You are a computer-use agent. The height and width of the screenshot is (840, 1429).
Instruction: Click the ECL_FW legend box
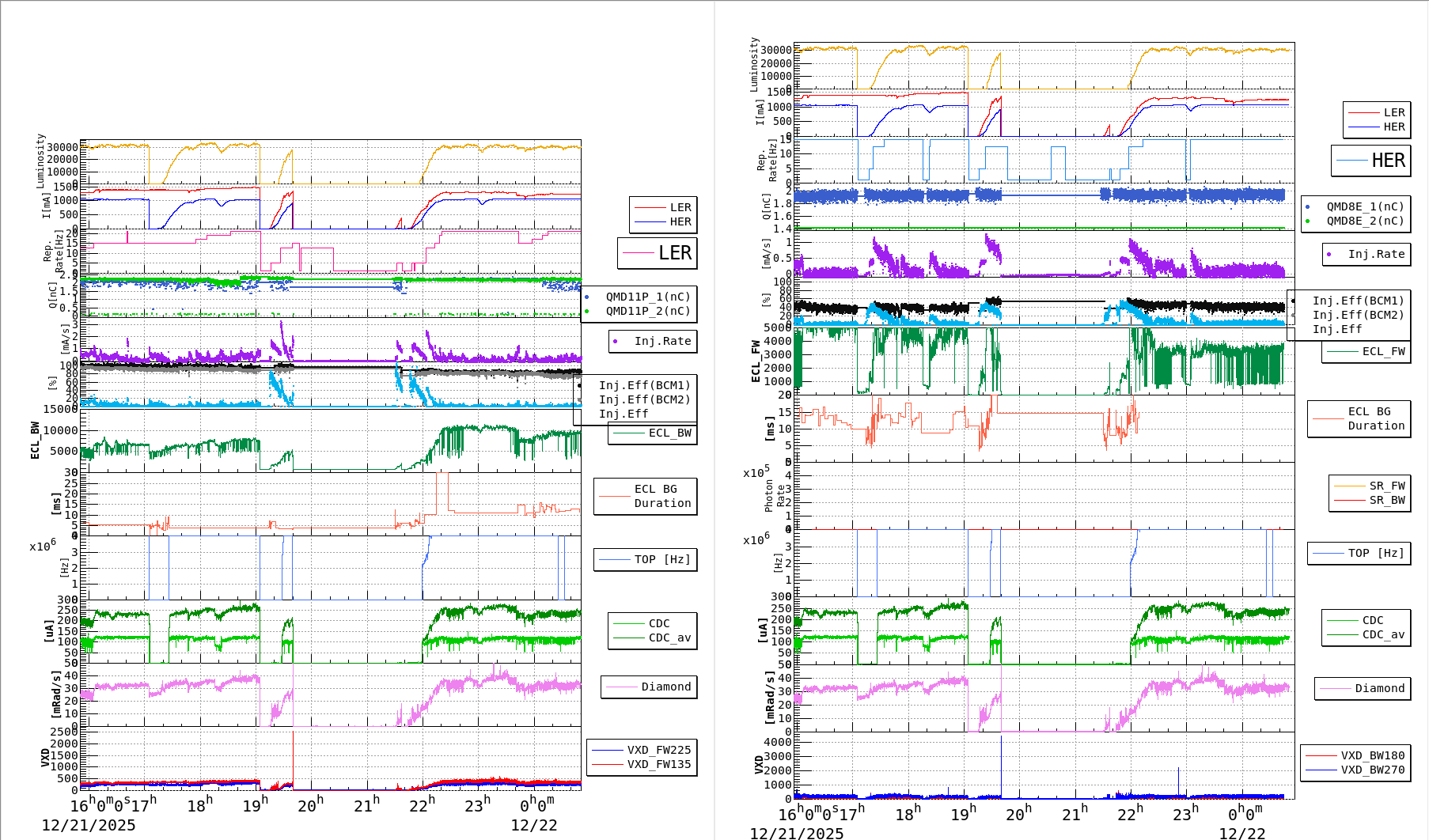pyautogui.click(x=1366, y=351)
